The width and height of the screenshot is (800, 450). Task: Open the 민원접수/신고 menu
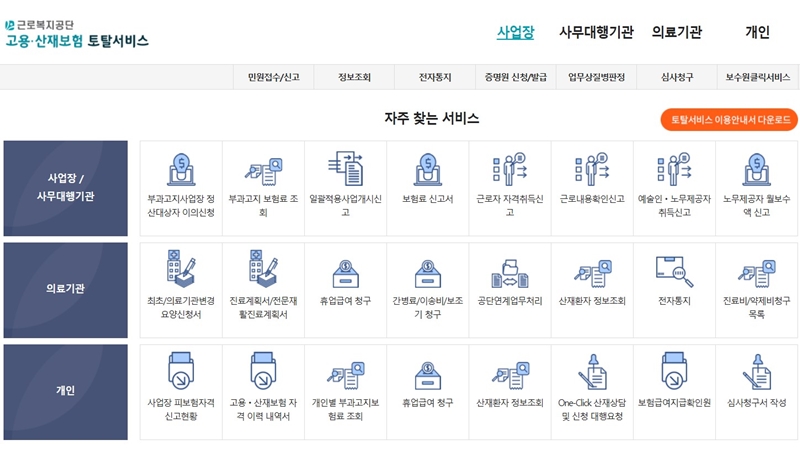point(273,77)
